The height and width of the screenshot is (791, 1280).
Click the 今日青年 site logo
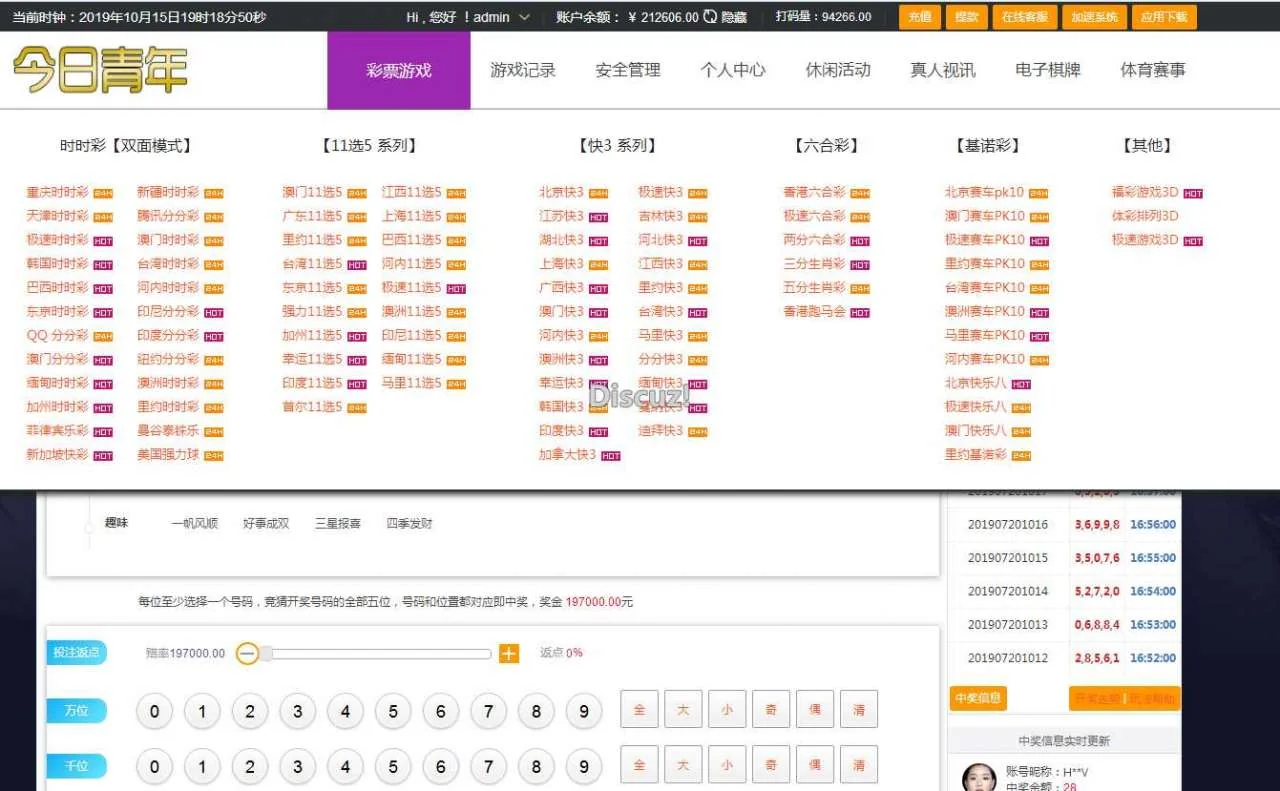pos(100,71)
